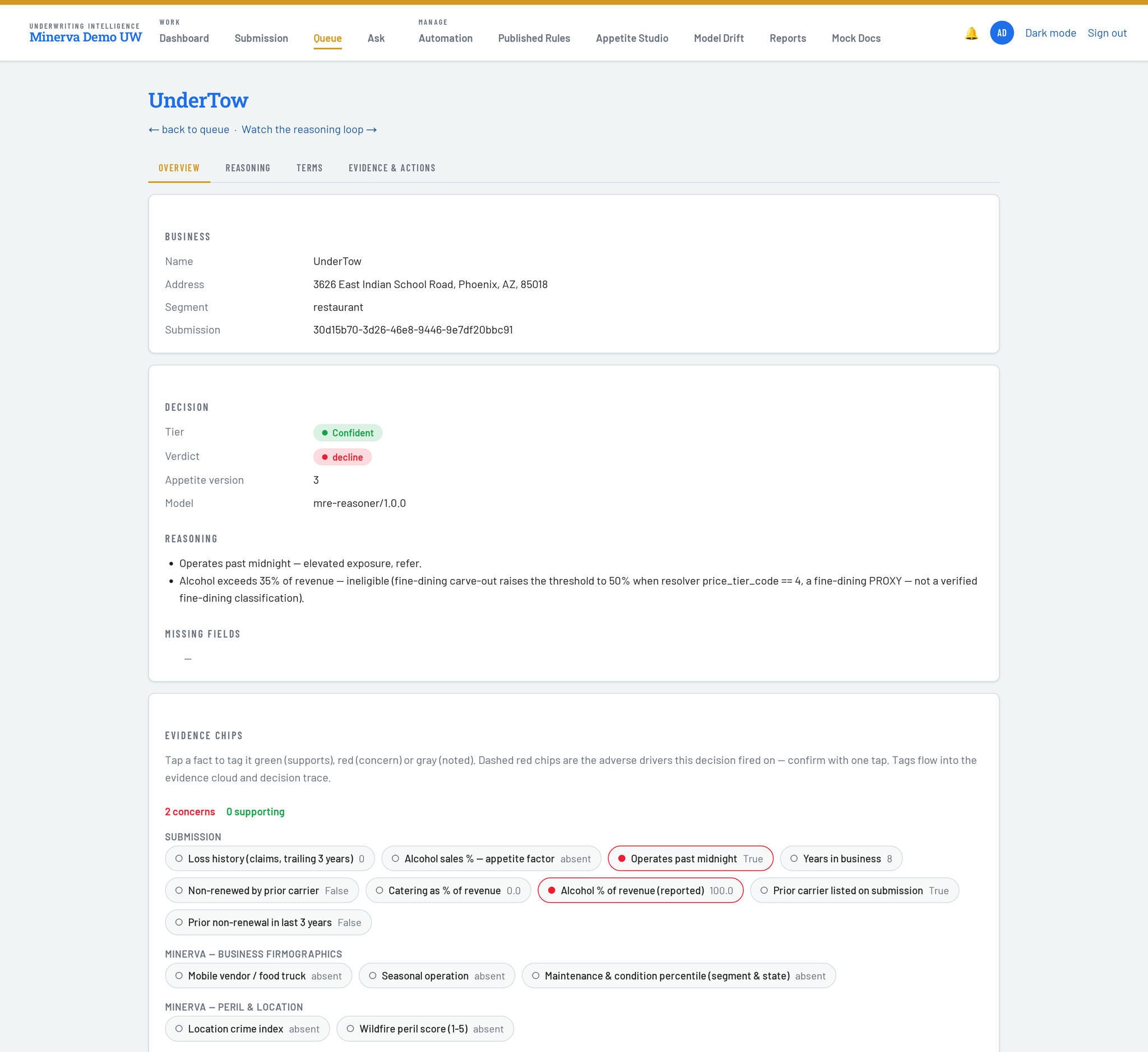
Task: Toggle Alcohol % of revenue (reported) chip
Action: point(640,891)
